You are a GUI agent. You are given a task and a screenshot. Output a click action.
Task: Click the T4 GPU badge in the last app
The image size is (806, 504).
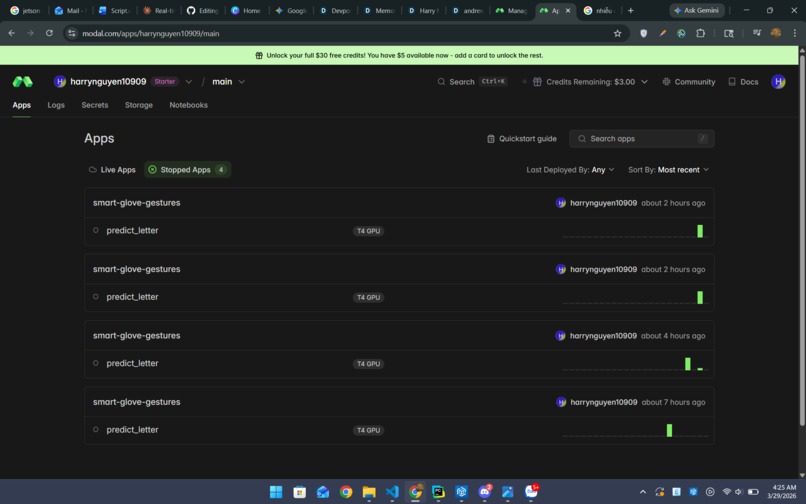click(x=369, y=430)
